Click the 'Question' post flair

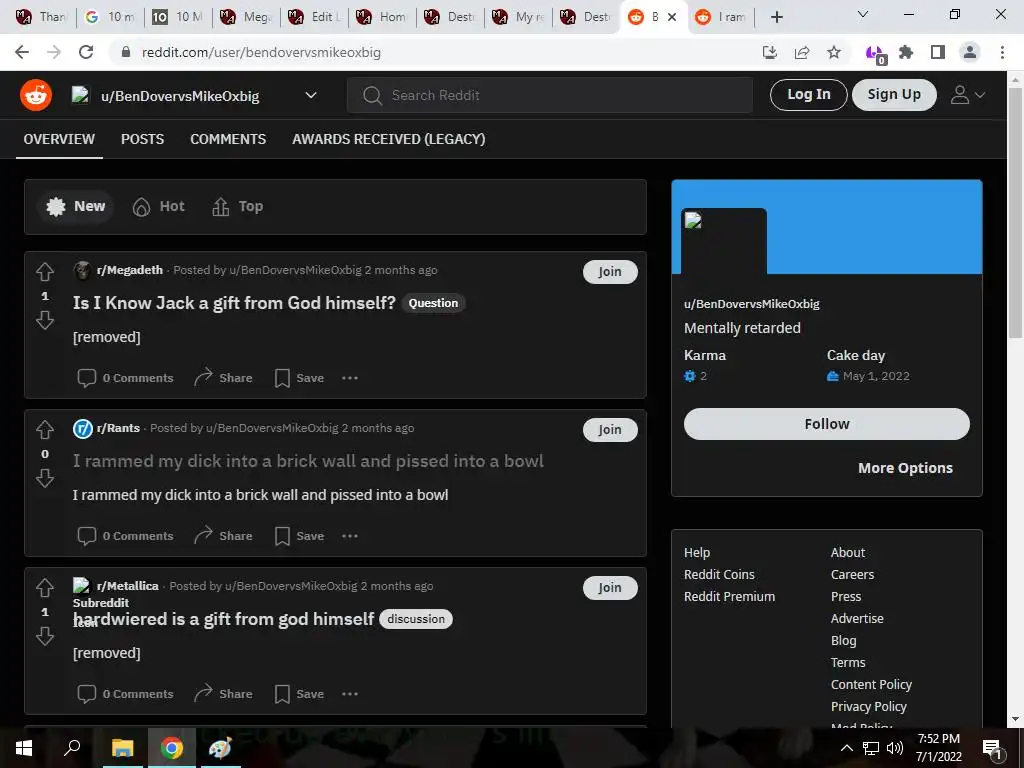434,303
